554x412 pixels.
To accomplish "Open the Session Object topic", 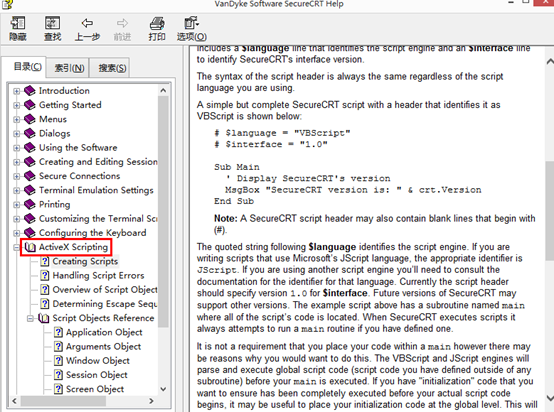I will (96, 375).
